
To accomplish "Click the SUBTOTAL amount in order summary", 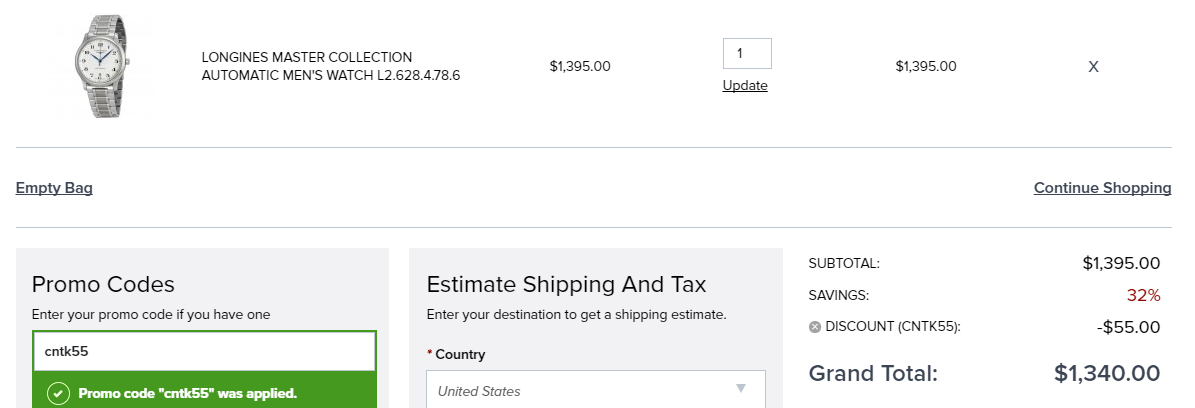I will (1121, 264).
